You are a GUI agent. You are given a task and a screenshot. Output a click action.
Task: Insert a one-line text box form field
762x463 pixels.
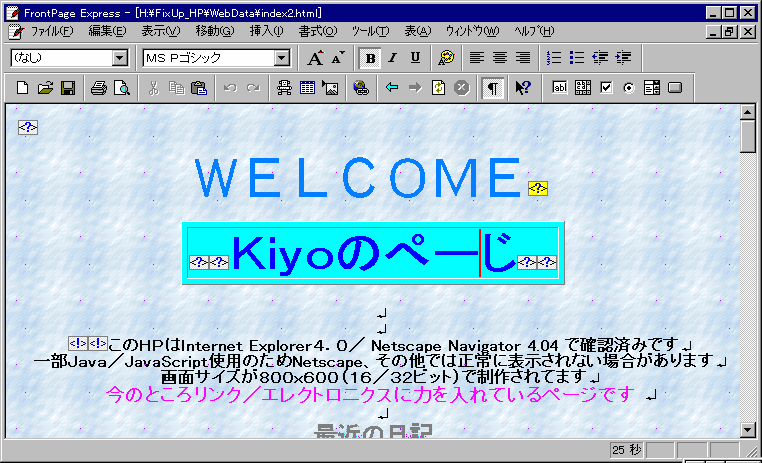[561, 88]
